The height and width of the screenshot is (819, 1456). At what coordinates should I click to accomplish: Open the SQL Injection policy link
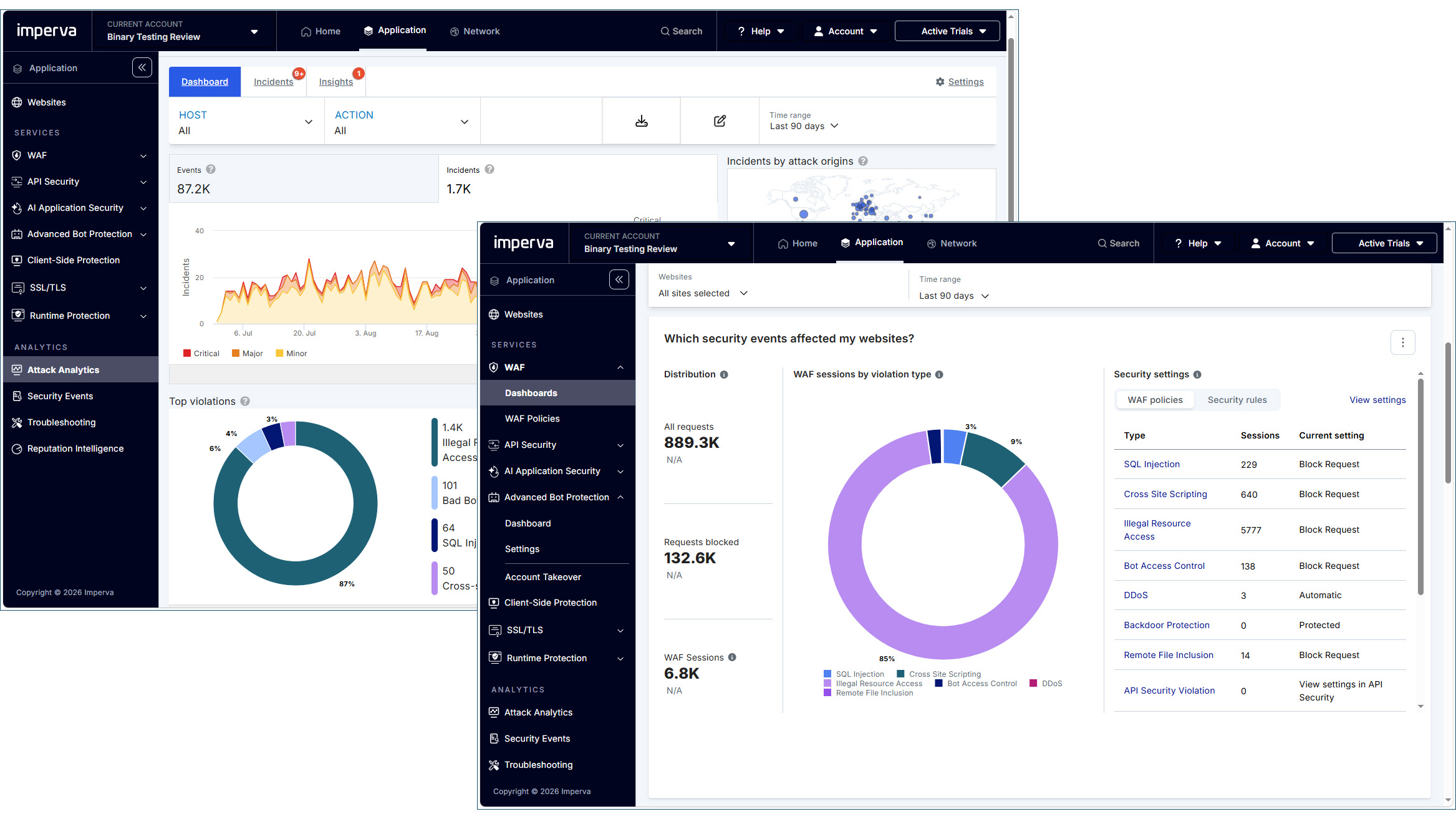coord(1152,464)
